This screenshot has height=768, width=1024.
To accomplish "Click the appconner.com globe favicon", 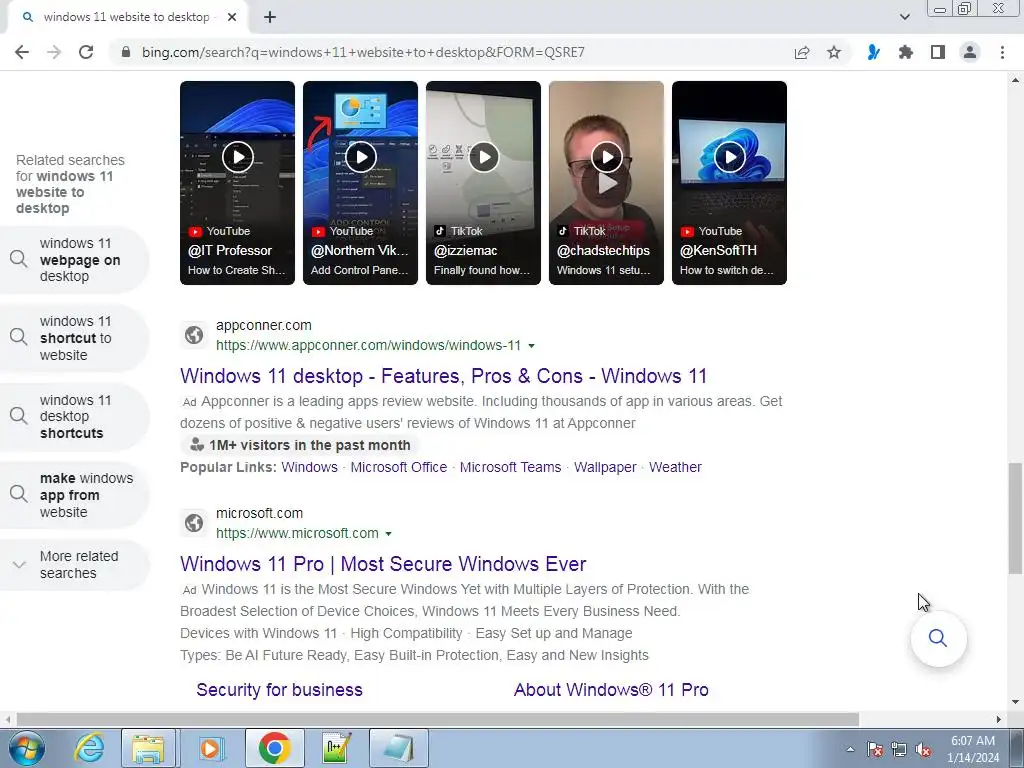I will coord(194,335).
